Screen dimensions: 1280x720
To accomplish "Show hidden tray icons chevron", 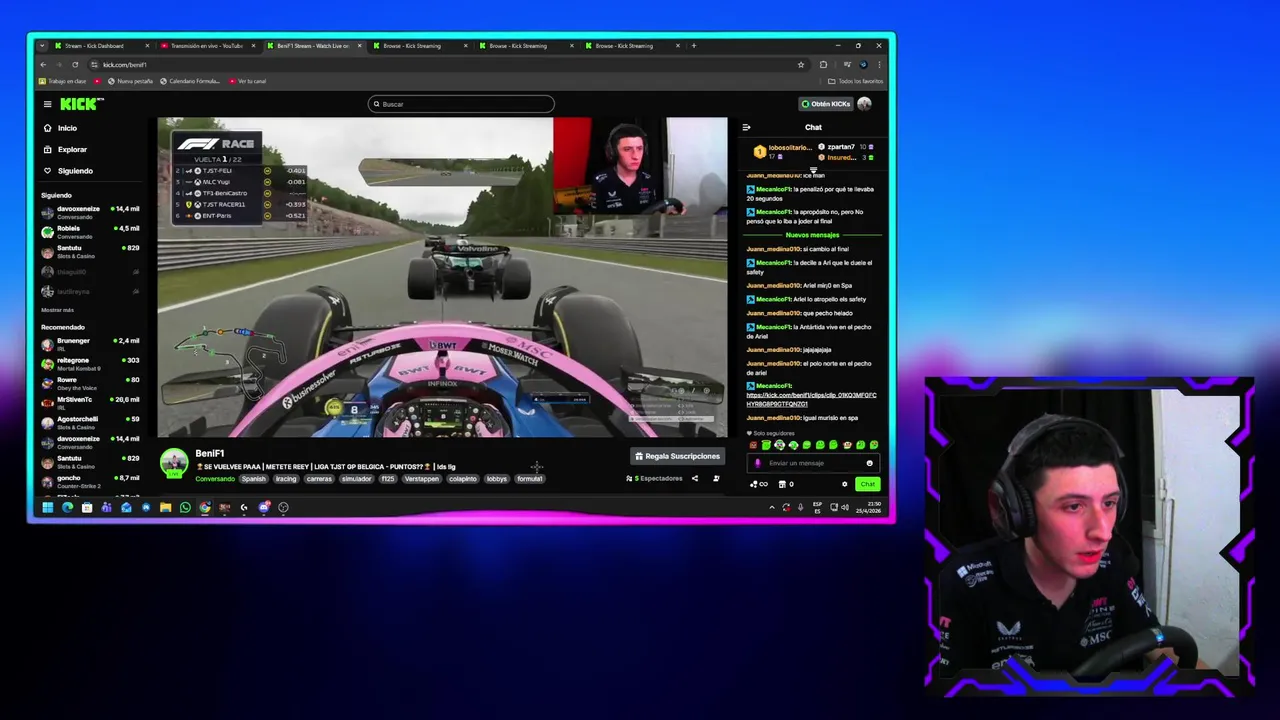I will pos(771,507).
